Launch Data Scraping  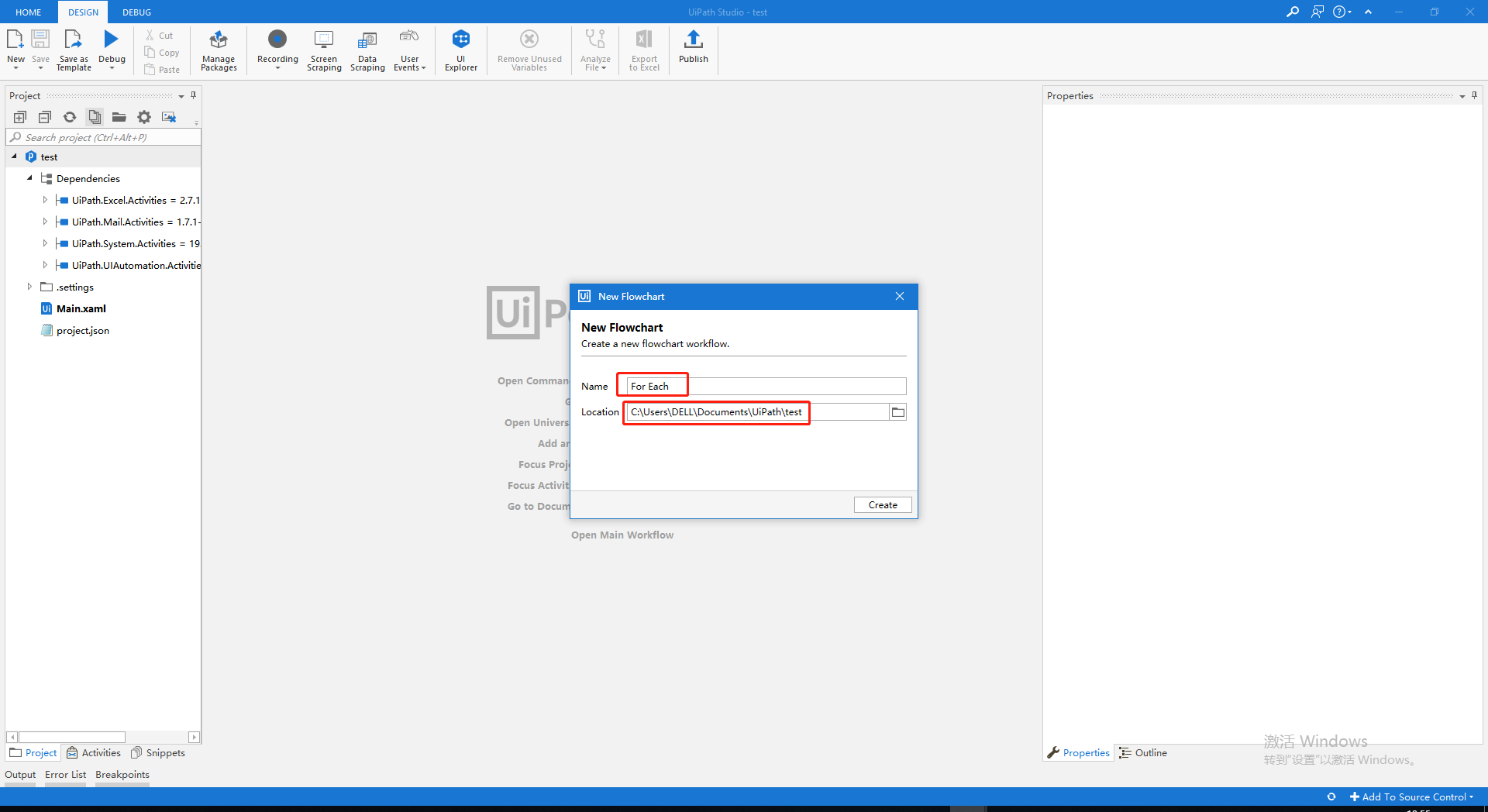pos(367,50)
